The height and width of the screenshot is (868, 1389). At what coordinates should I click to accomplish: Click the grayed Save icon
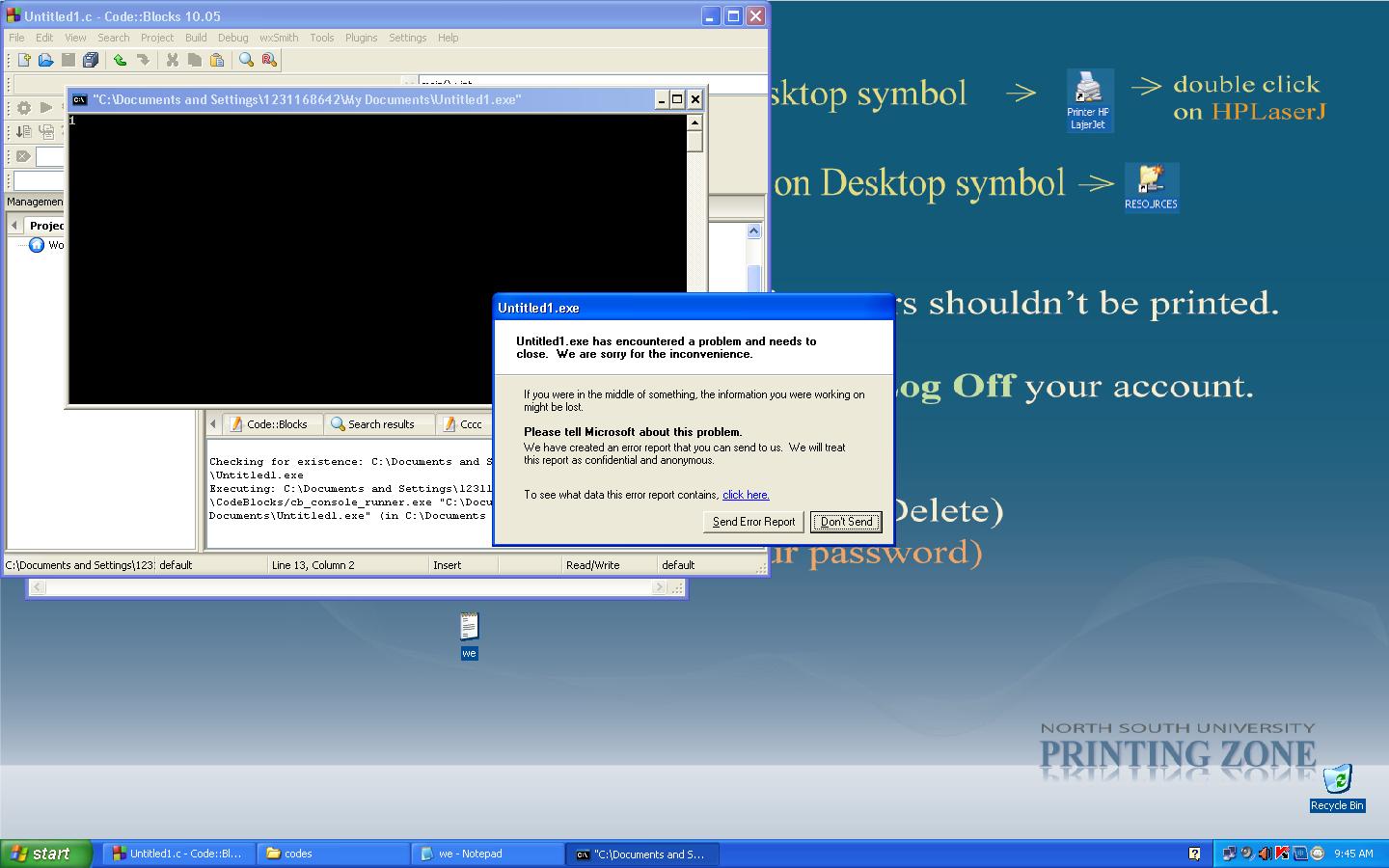pyautogui.click(x=68, y=60)
